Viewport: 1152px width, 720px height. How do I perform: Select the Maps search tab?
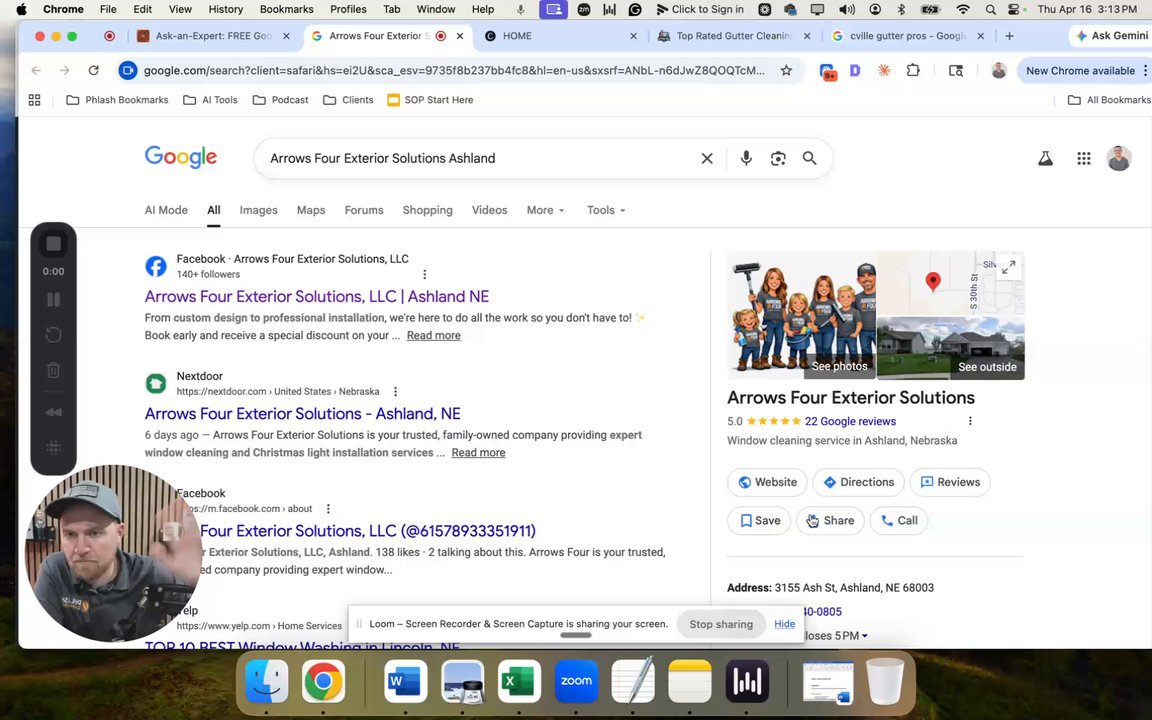(311, 210)
